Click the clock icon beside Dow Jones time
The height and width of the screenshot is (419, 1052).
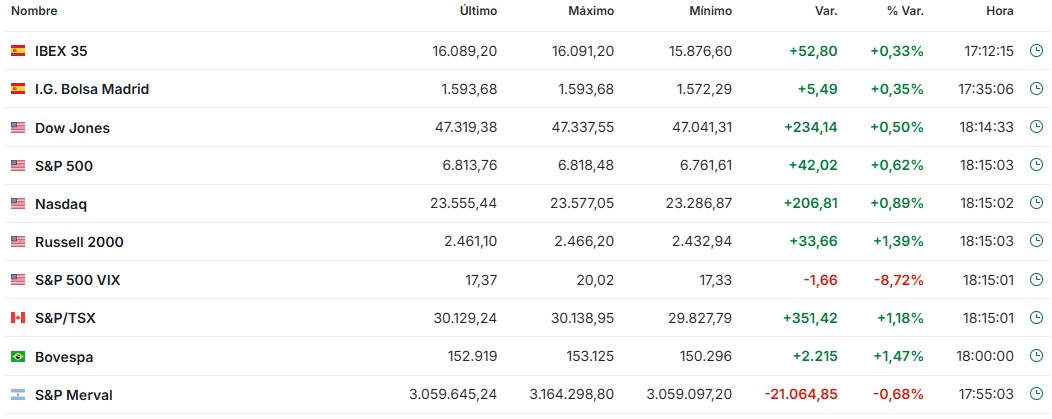[x=1037, y=128]
